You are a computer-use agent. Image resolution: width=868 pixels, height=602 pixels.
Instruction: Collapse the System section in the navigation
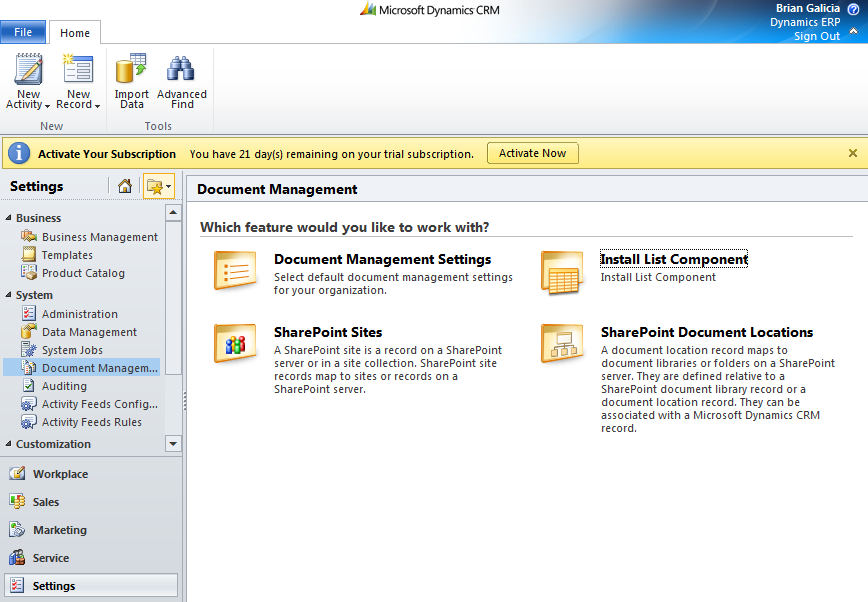[x=8, y=295]
